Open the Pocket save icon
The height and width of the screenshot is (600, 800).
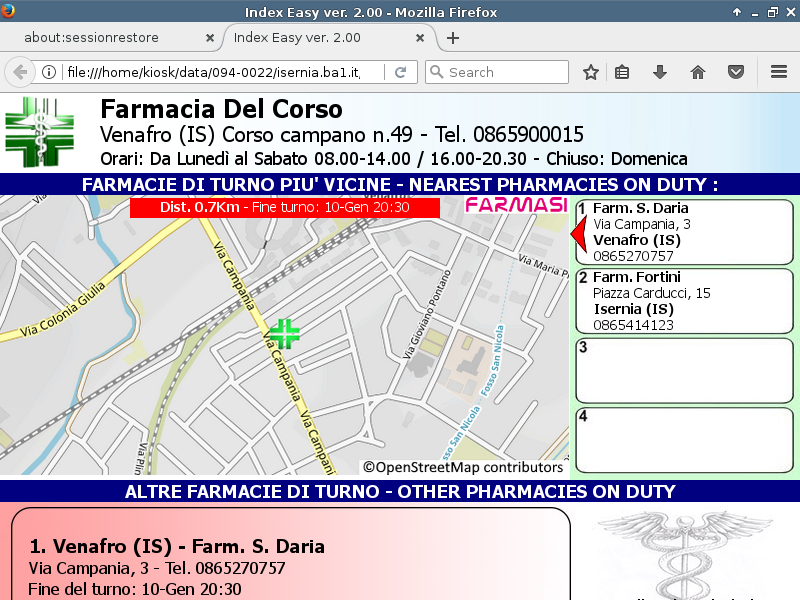point(735,72)
